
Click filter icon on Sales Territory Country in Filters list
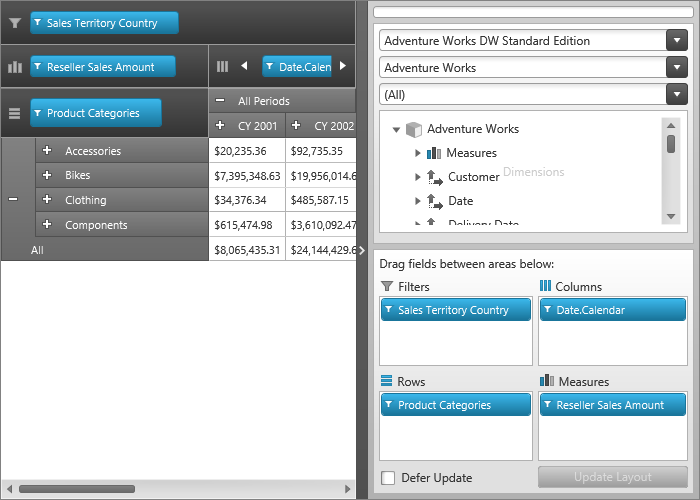389,309
